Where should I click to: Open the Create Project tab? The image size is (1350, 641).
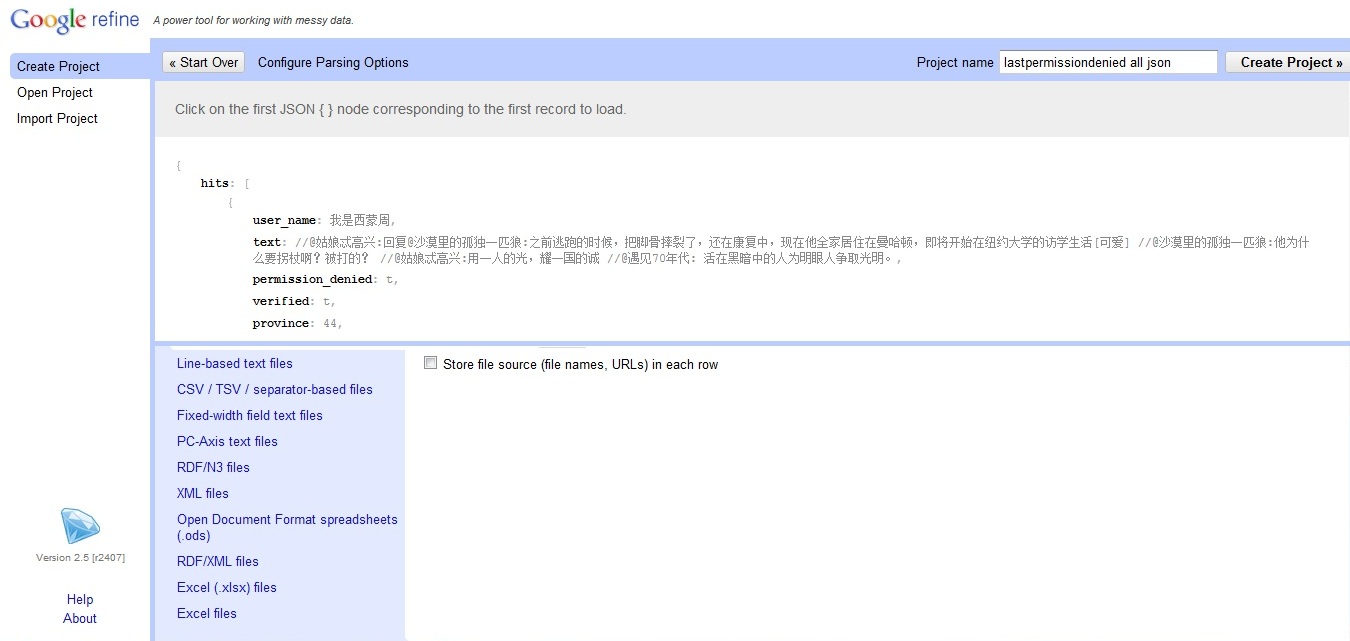click(80, 66)
